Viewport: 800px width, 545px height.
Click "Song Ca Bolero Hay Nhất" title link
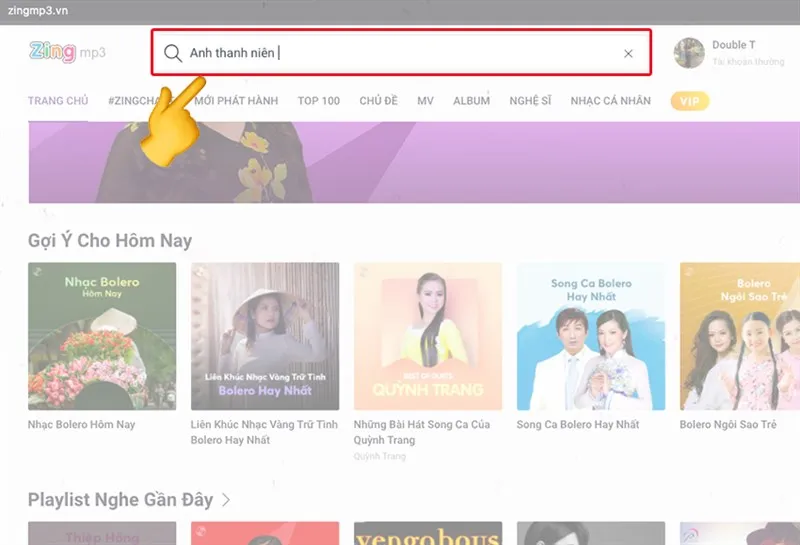pos(578,425)
